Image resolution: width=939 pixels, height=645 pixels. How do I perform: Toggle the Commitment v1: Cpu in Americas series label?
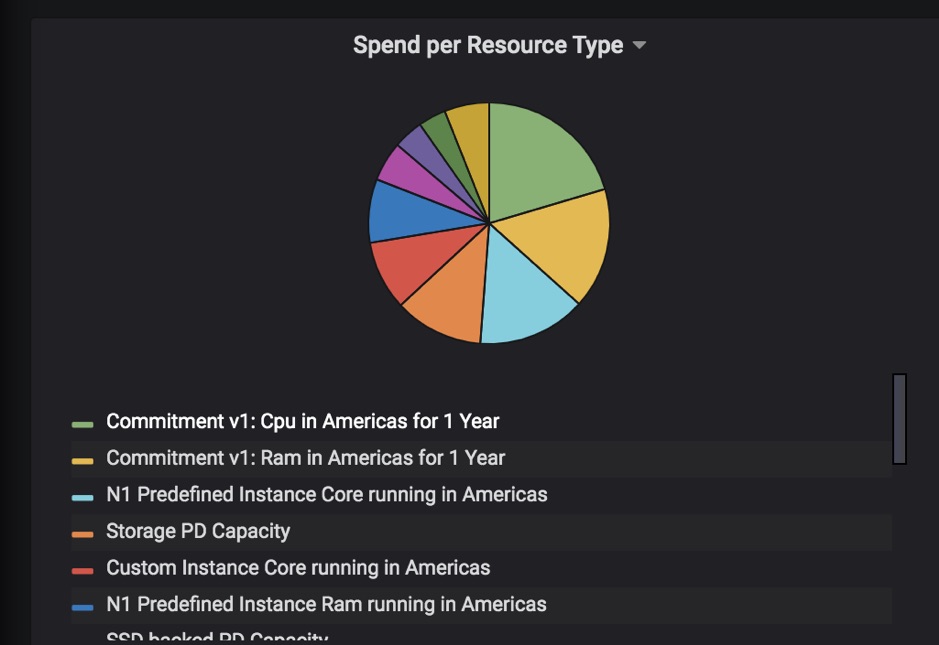click(x=302, y=421)
